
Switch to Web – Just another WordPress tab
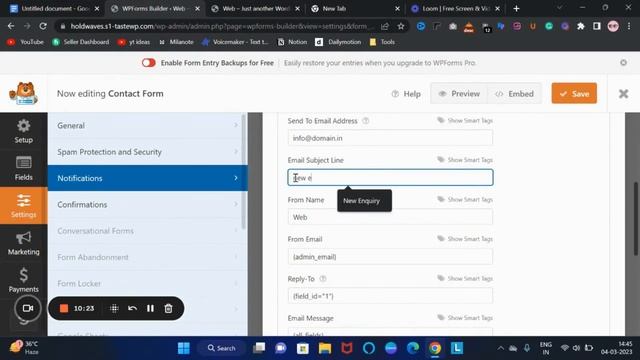point(256,9)
